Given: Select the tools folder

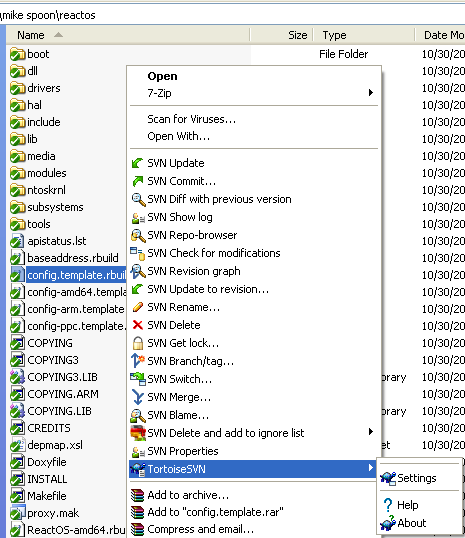Looking at the screenshot, I should [39, 224].
